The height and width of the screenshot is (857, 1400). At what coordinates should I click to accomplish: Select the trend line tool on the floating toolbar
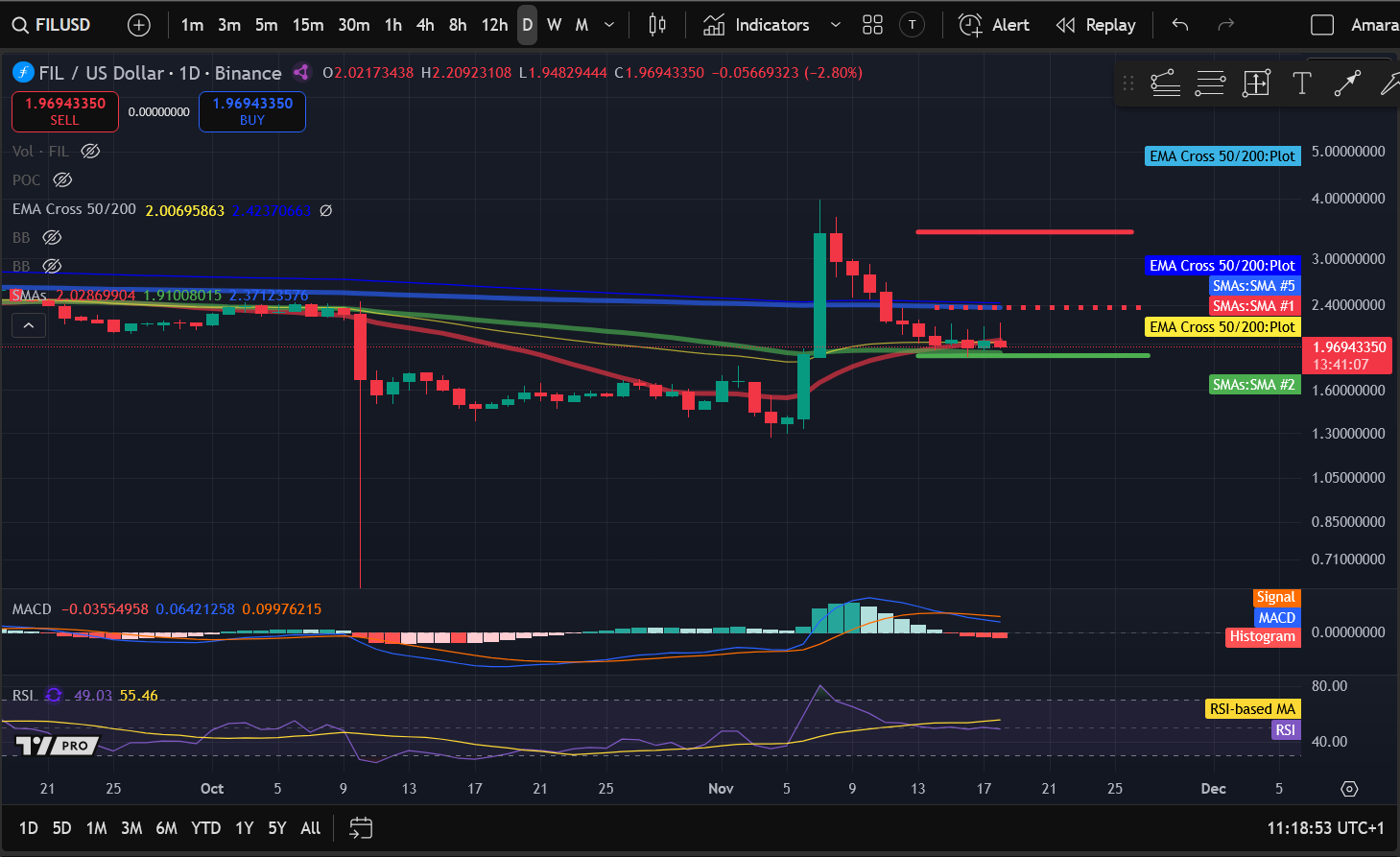(1165, 83)
